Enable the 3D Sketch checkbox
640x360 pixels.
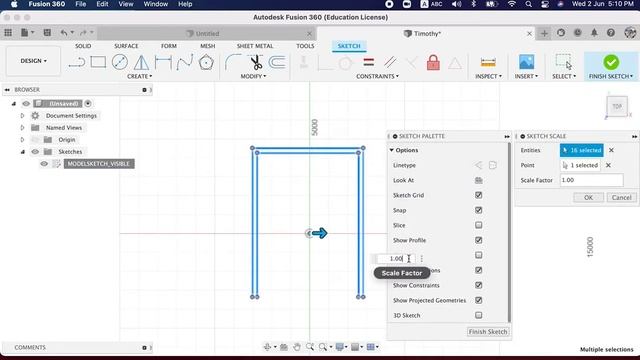click(x=478, y=315)
